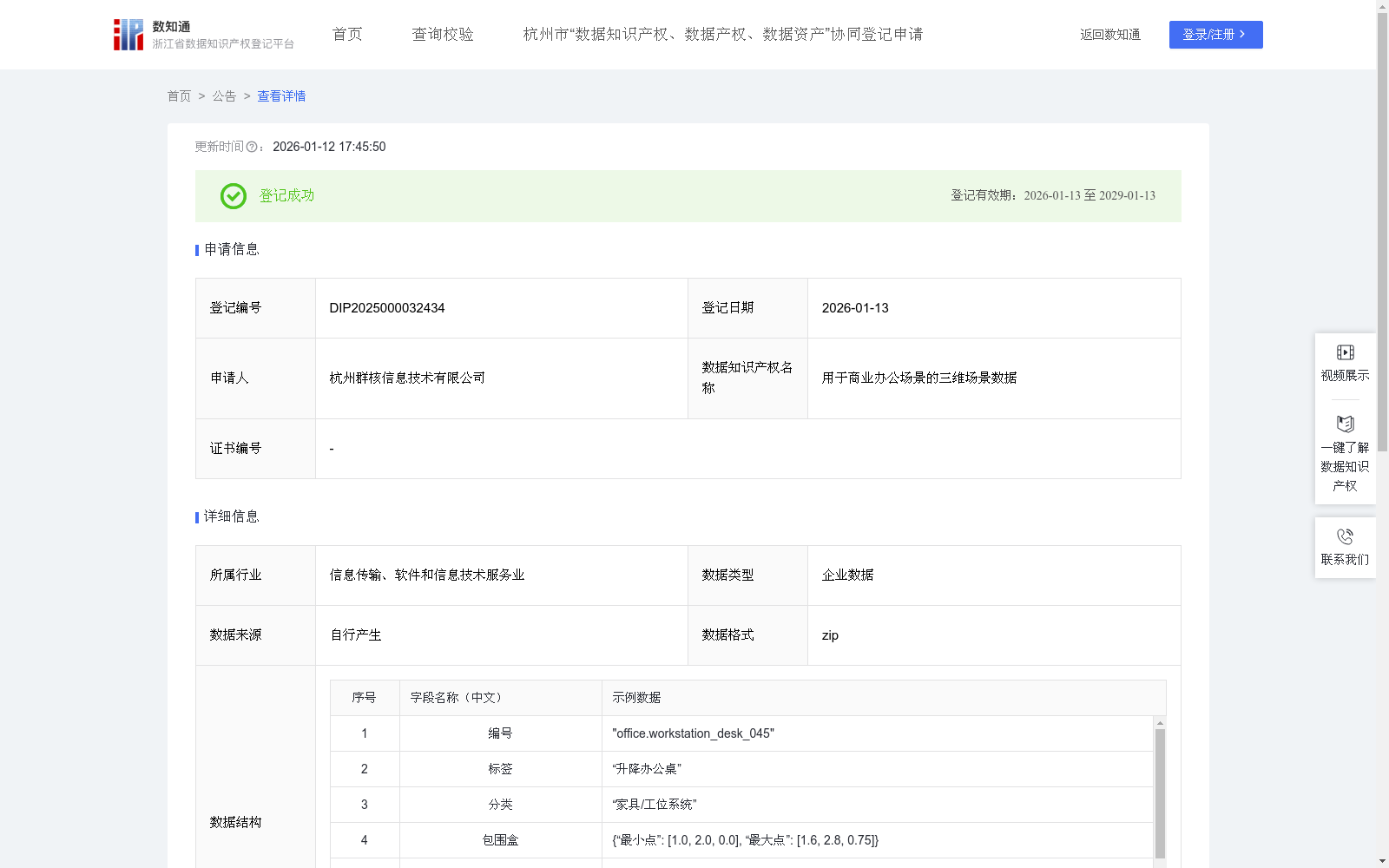Click the page scroll-down arrow
1389x868 pixels.
1382,862
